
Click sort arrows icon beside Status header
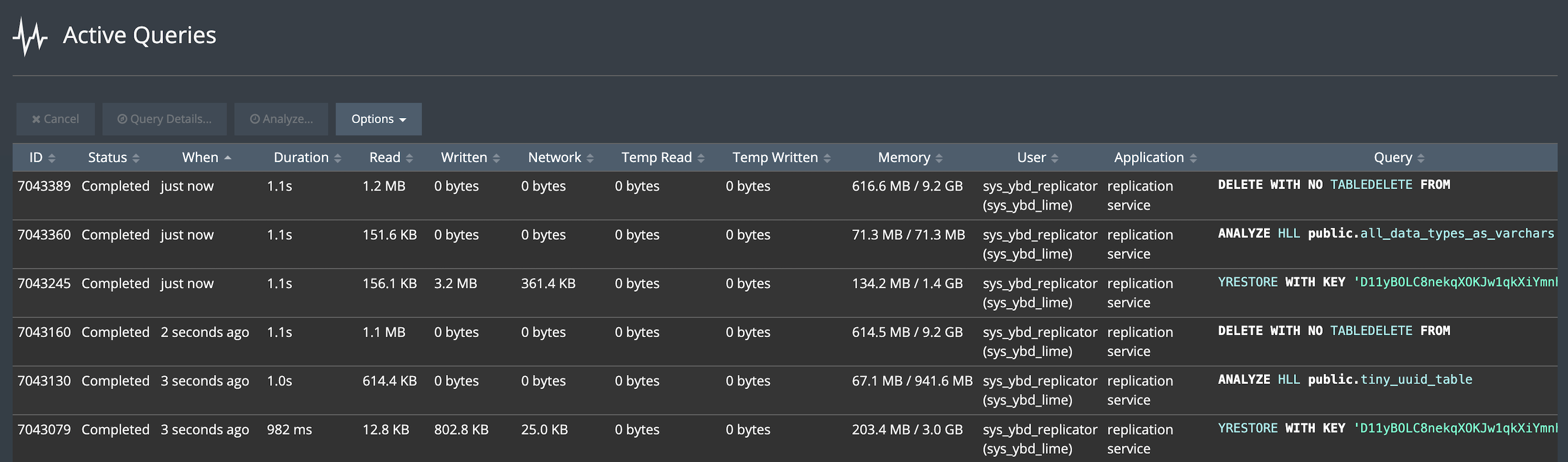click(x=136, y=158)
